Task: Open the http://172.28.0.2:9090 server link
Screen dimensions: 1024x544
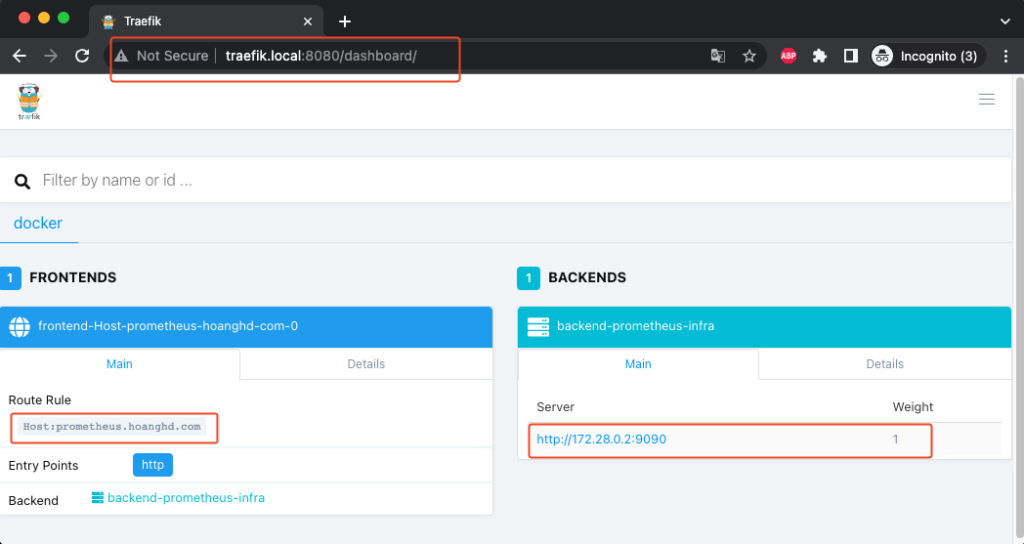Action: pyautogui.click(x=601, y=440)
